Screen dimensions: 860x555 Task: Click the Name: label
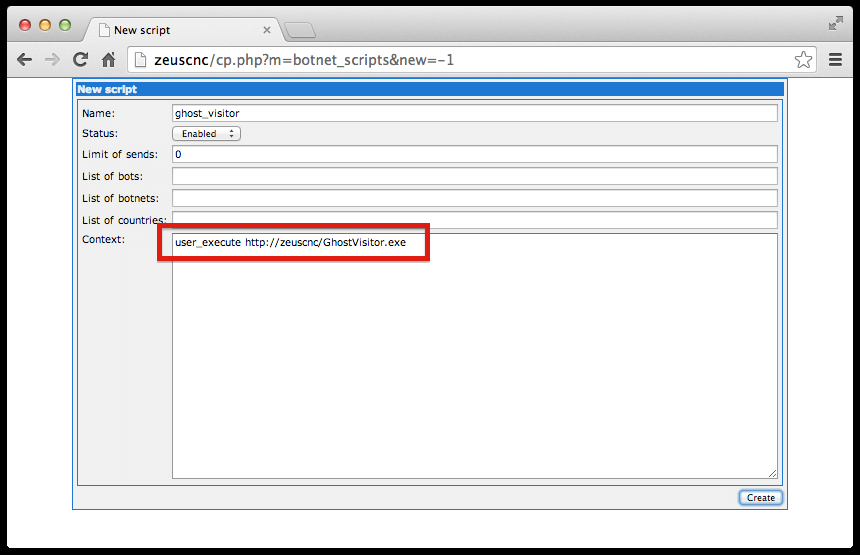click(x=99, y=114)
